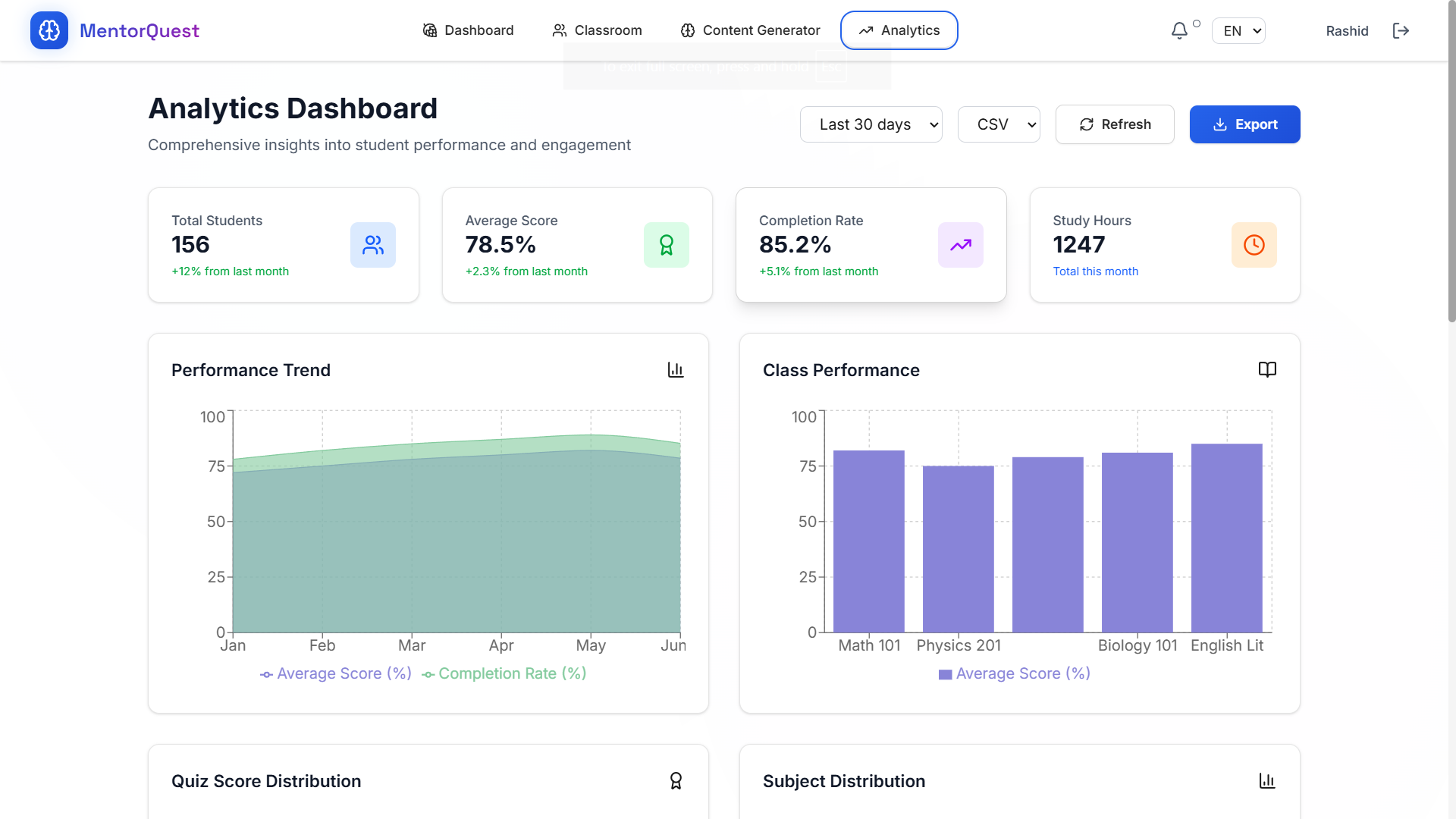Toggle the Completion Rate series in trend legend
Screen dimensions: 1456x819
[504, 673]
